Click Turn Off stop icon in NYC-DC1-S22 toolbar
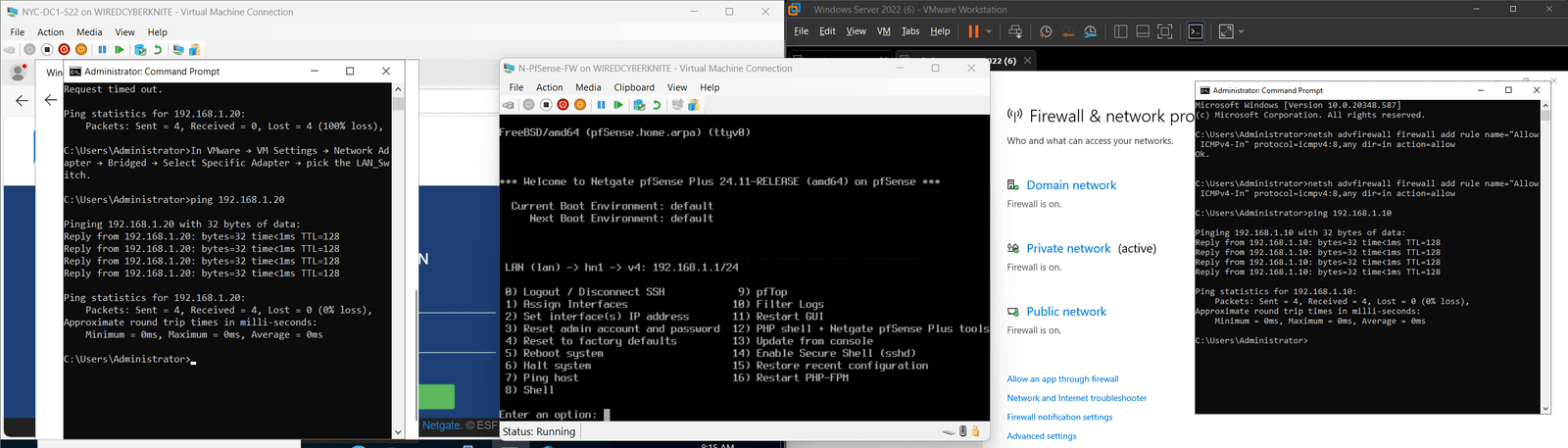 (x=47, y=49)
